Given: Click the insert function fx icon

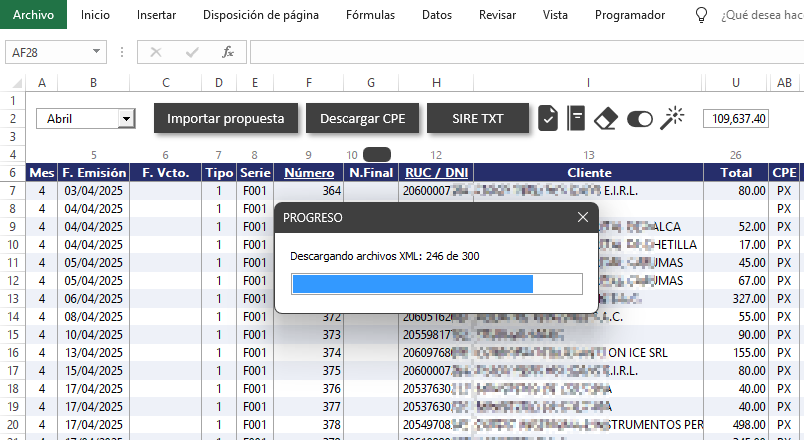Looking at the screenshot, I should 228,52.
